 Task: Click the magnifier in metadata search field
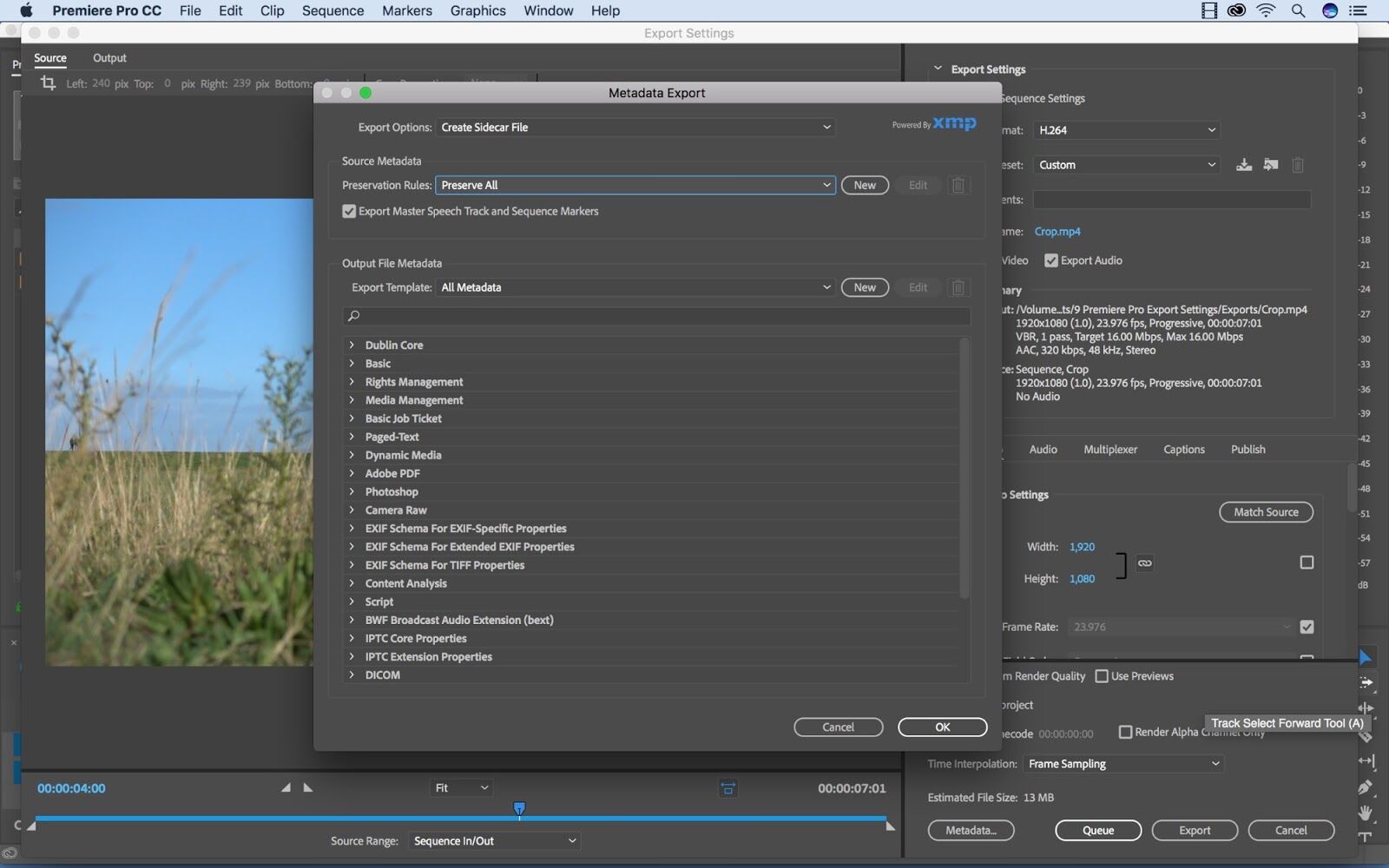353,316
